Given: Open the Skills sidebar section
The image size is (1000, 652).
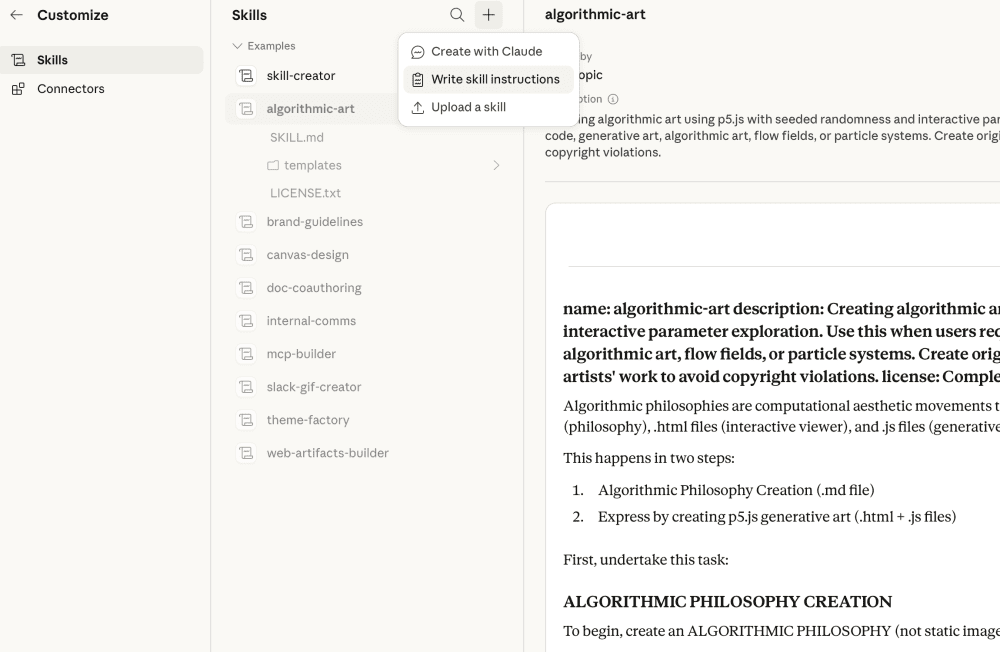Looking at the screenshot, I should [102, 60].
